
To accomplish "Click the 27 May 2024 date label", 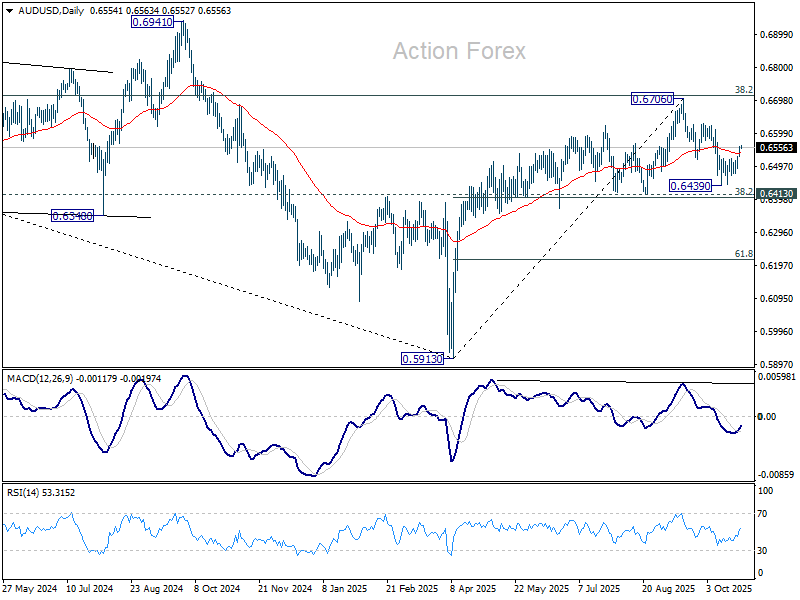I will pos(28,590).
